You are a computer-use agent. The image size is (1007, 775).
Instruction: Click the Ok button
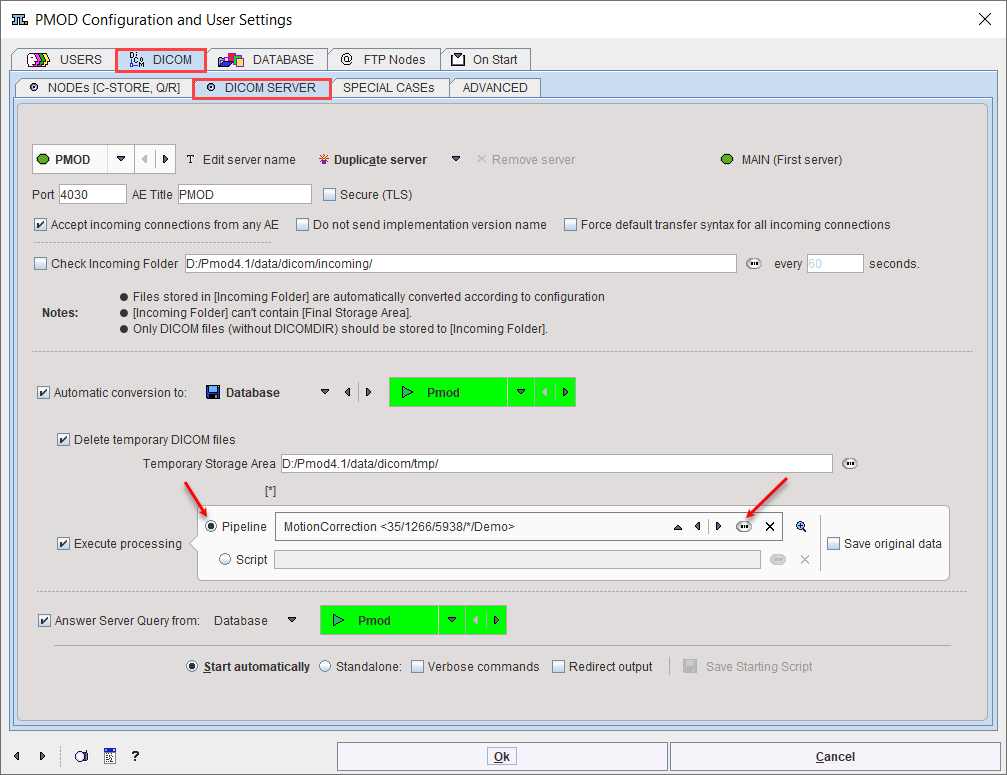pos(502,756)
